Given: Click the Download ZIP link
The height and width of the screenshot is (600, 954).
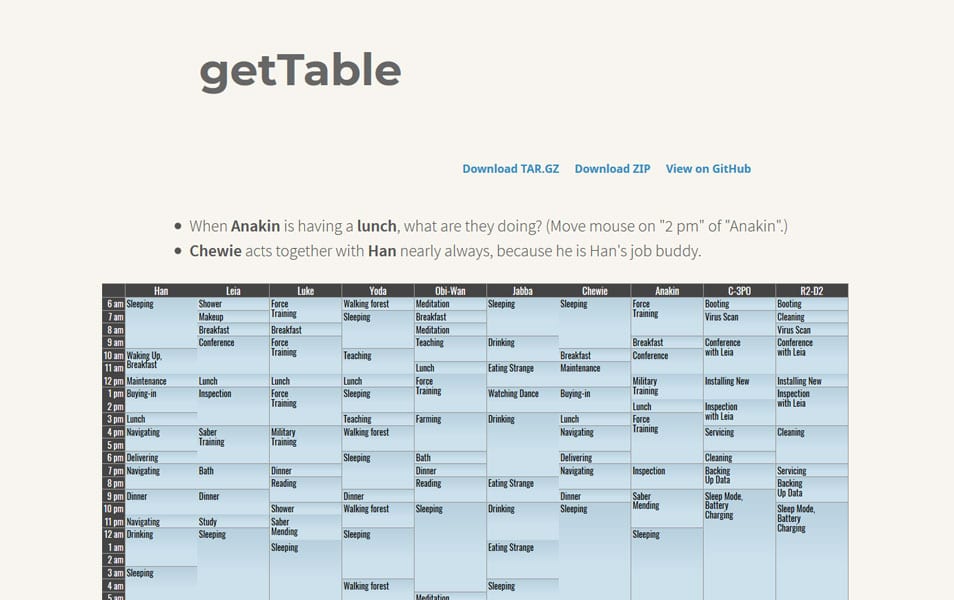Looking at the screenshot, I should click(x=612, y=169).
